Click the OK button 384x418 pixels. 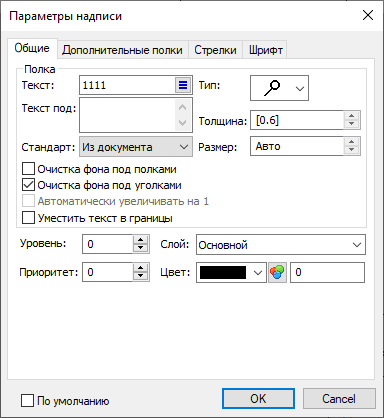[x=258, y=398]
